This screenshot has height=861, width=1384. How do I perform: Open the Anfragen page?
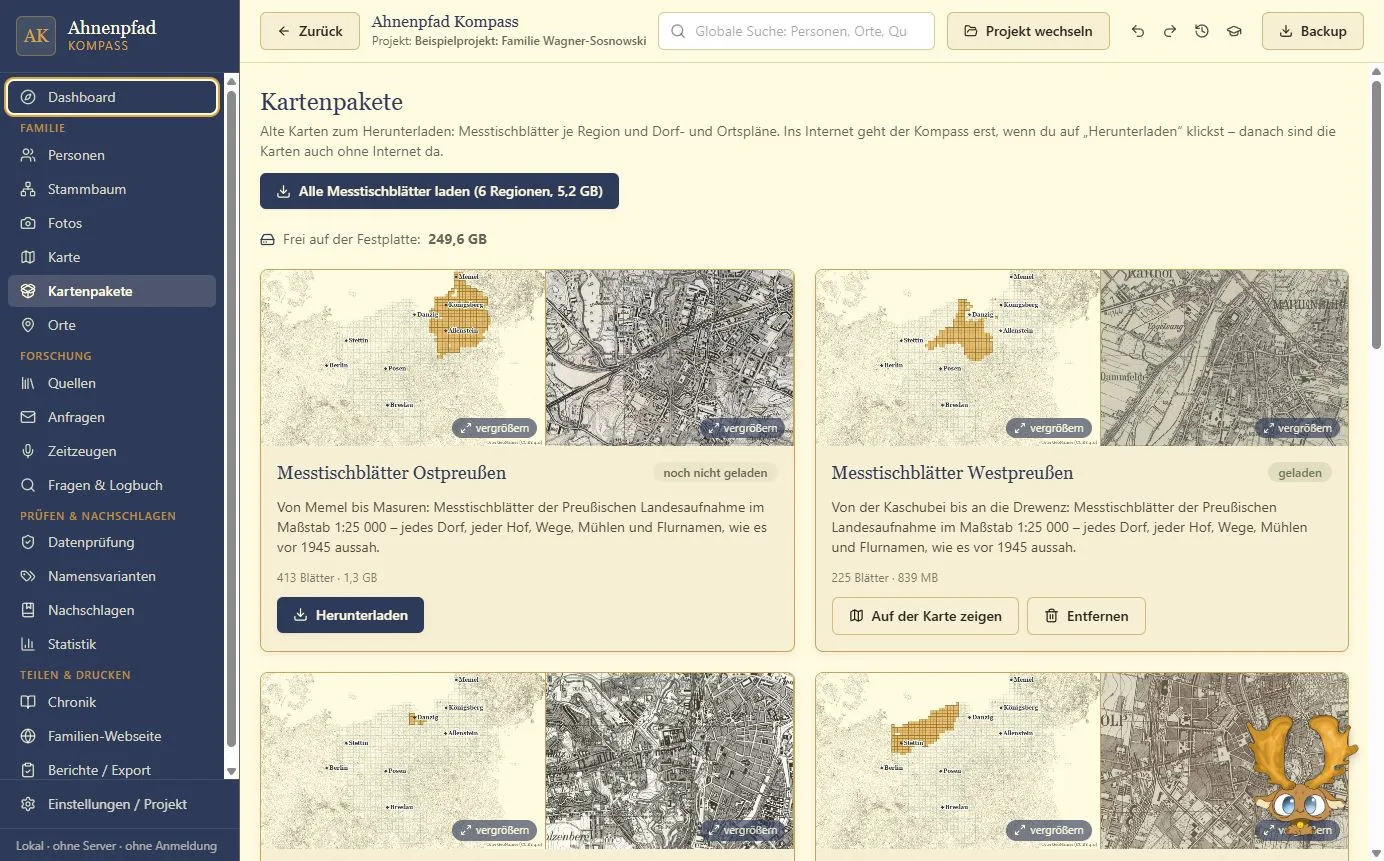pyautogui.click(x=112, y=417)
